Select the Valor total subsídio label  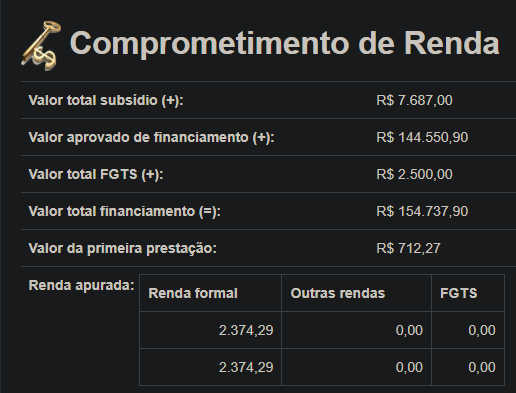(x=106, y=100)
